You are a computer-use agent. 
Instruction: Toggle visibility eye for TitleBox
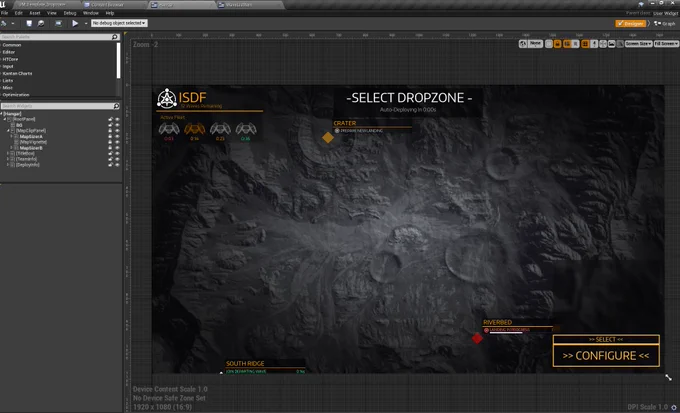(x=117, y=154)
